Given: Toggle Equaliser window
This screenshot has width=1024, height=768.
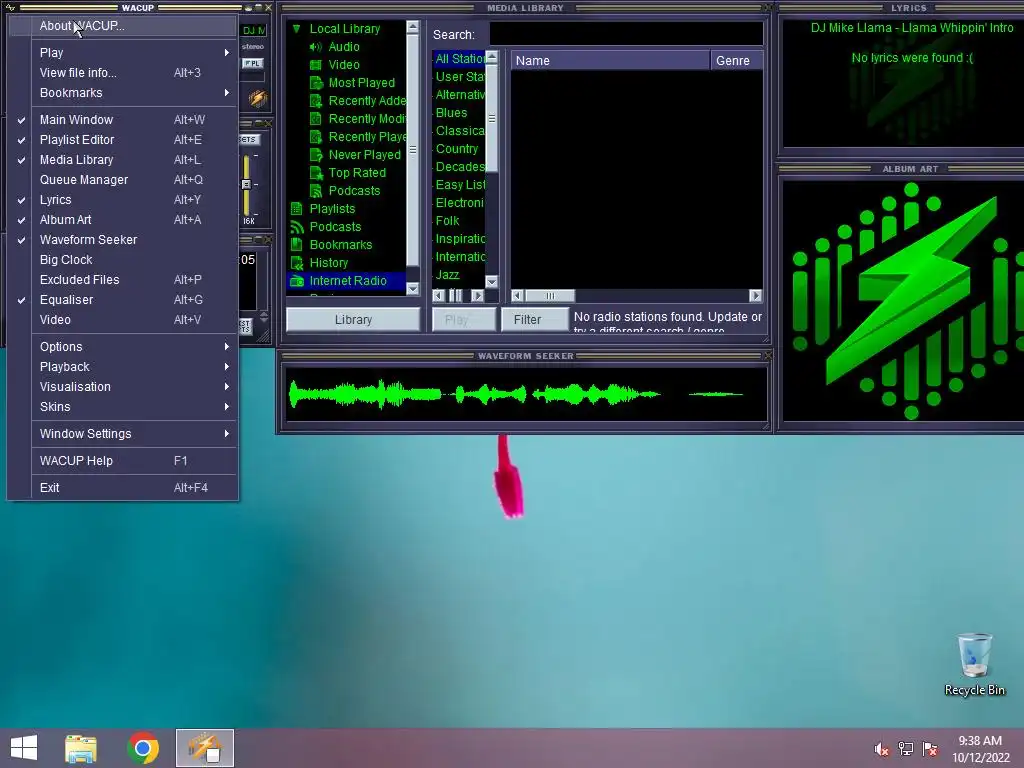Looking at the screenshot, I should (123, 300).
